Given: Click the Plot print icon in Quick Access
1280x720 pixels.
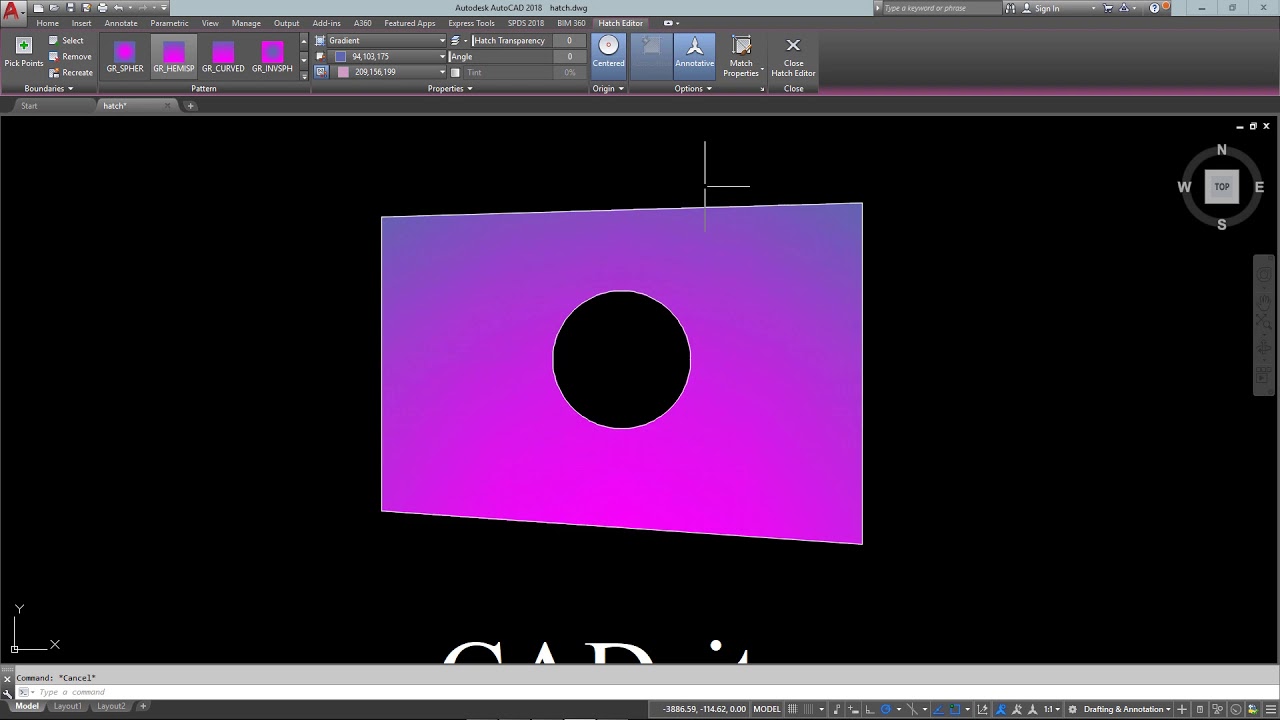Looking at the screenshot, I should 102,8.
